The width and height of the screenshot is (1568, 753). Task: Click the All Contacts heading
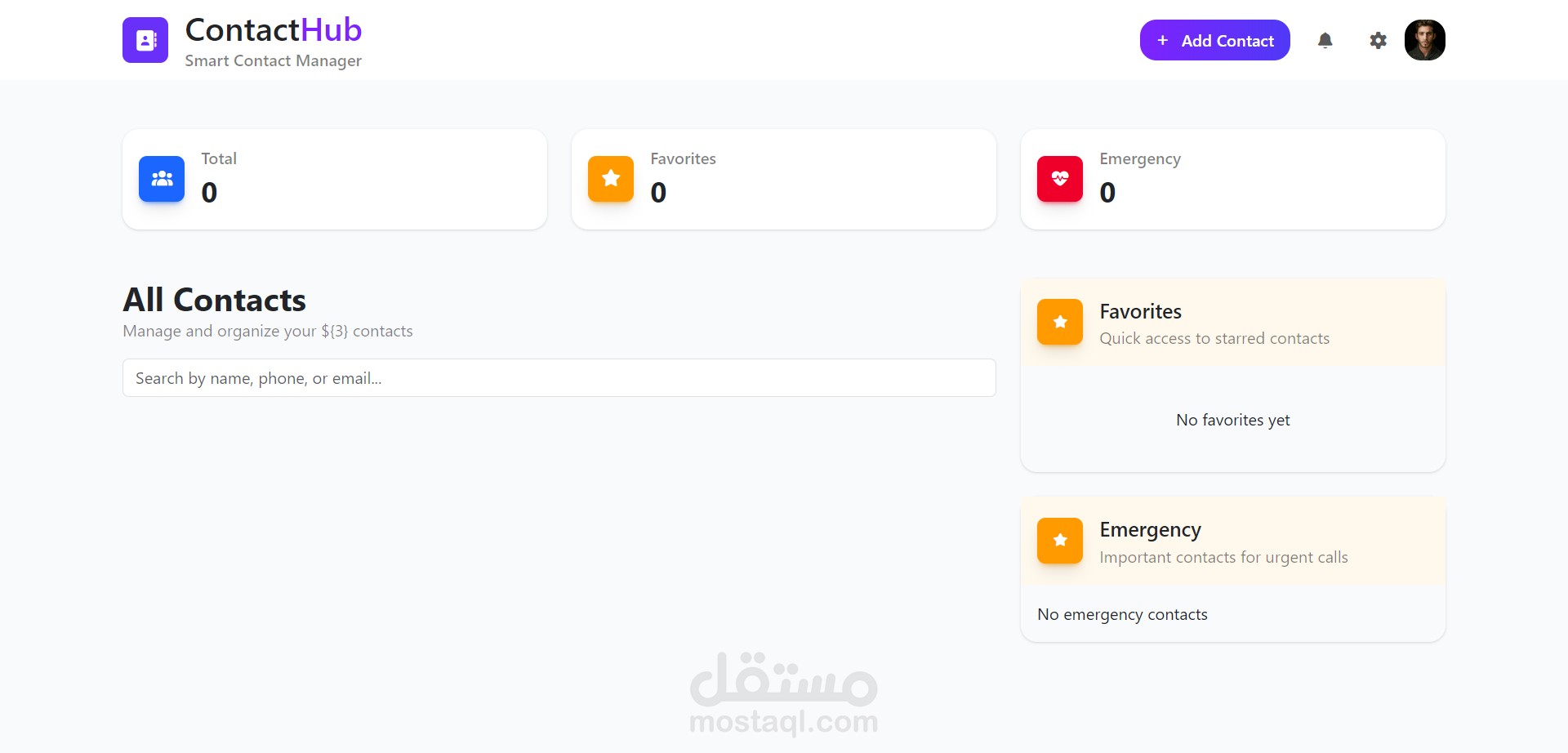coord(214,300)
